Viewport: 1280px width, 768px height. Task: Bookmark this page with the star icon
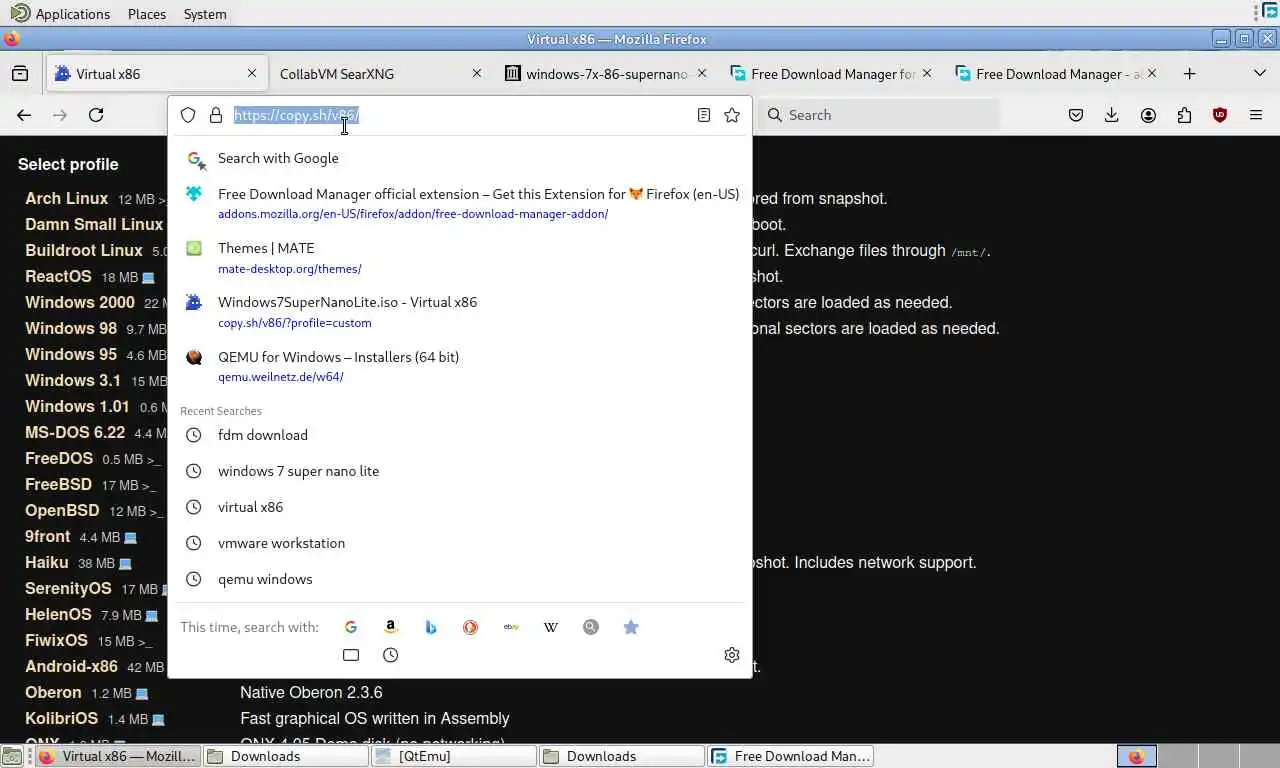pyautogui.click(x=732, y=115)
